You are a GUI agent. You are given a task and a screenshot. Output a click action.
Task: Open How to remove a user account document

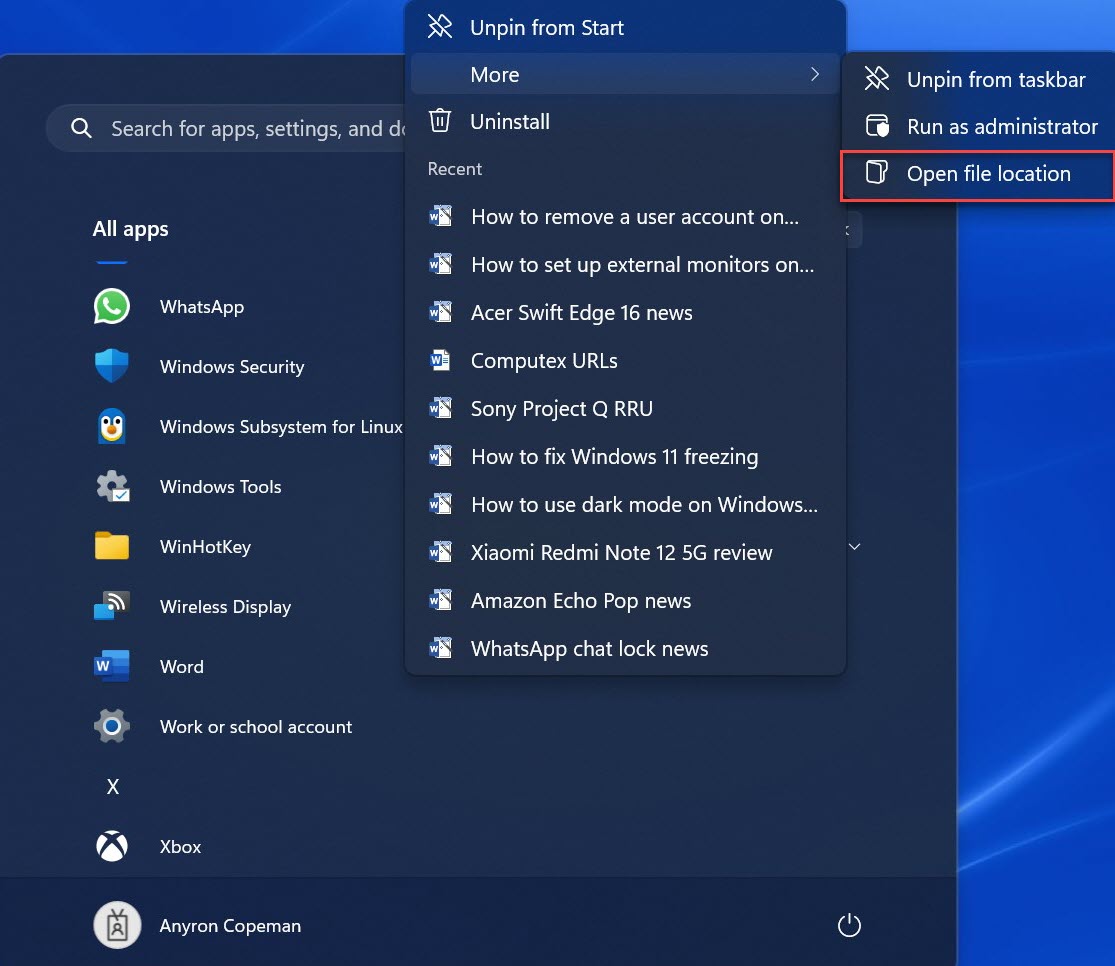(x=625, y=217)
